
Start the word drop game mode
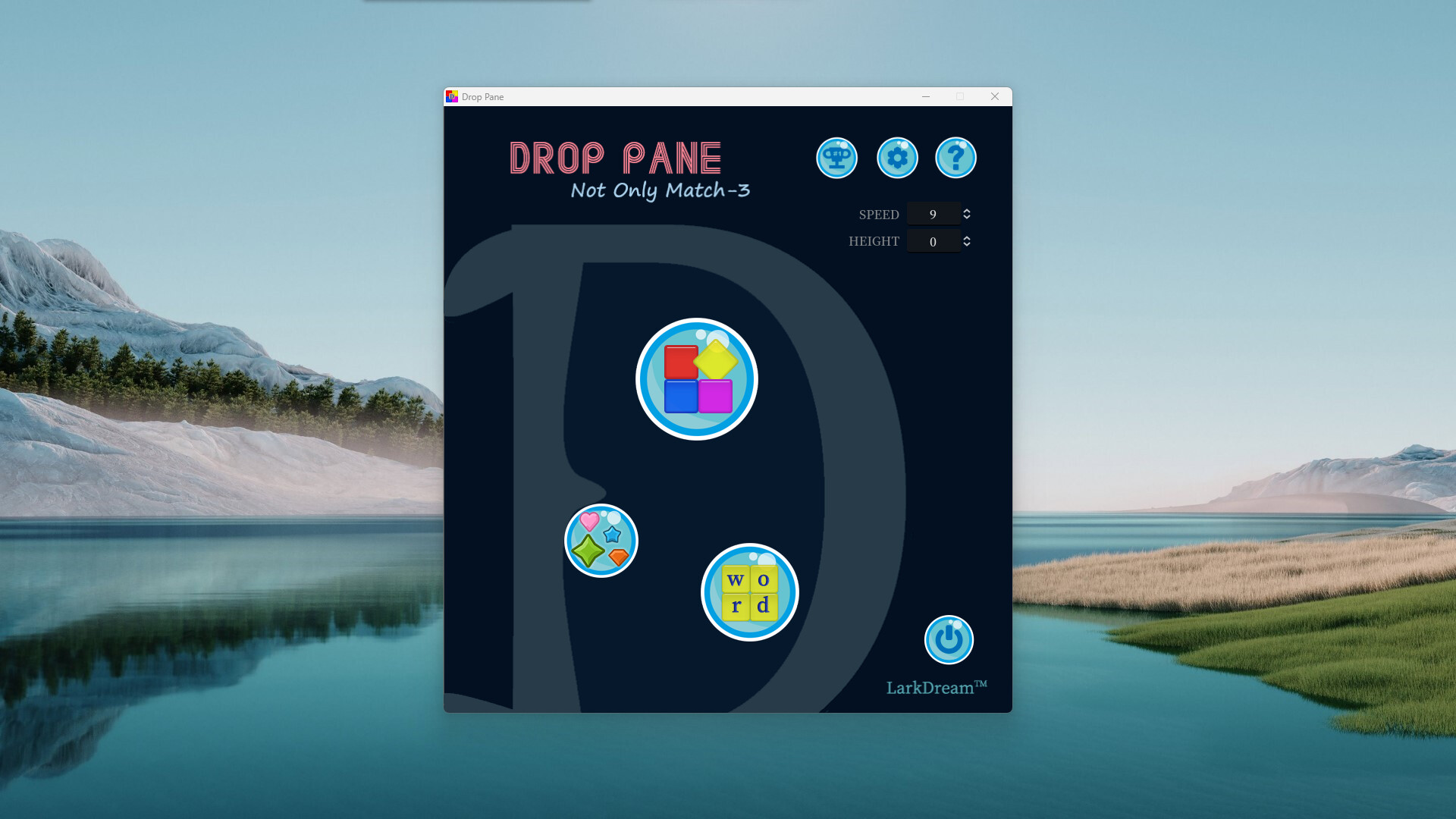pyautogui.click(x=749, y=592)
